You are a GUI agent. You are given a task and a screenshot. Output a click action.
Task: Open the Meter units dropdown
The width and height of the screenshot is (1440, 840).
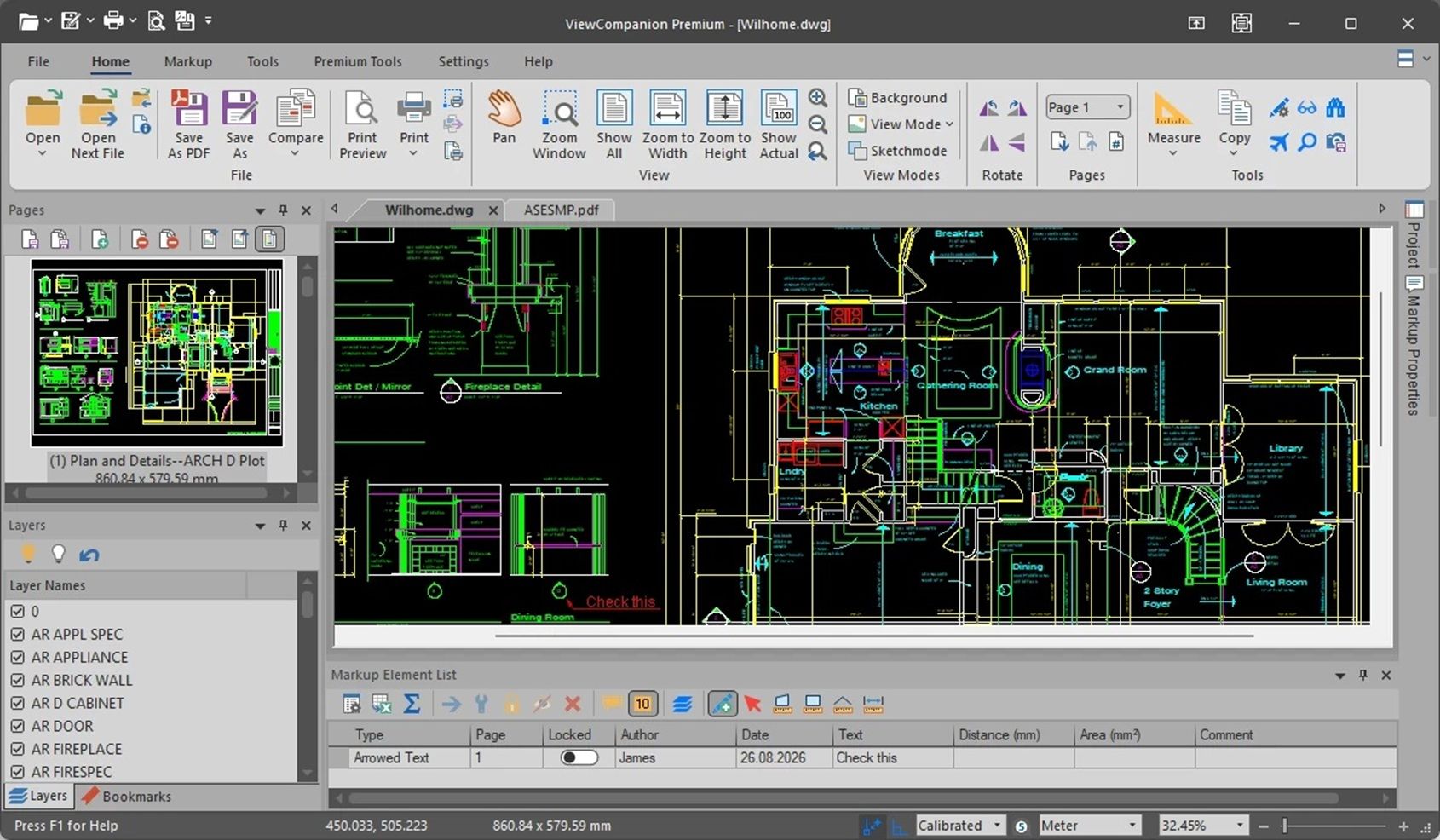[1132, 825]
